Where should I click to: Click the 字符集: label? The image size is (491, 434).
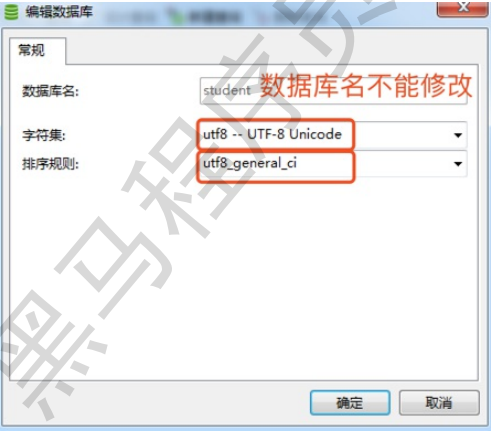coord(44,135)
